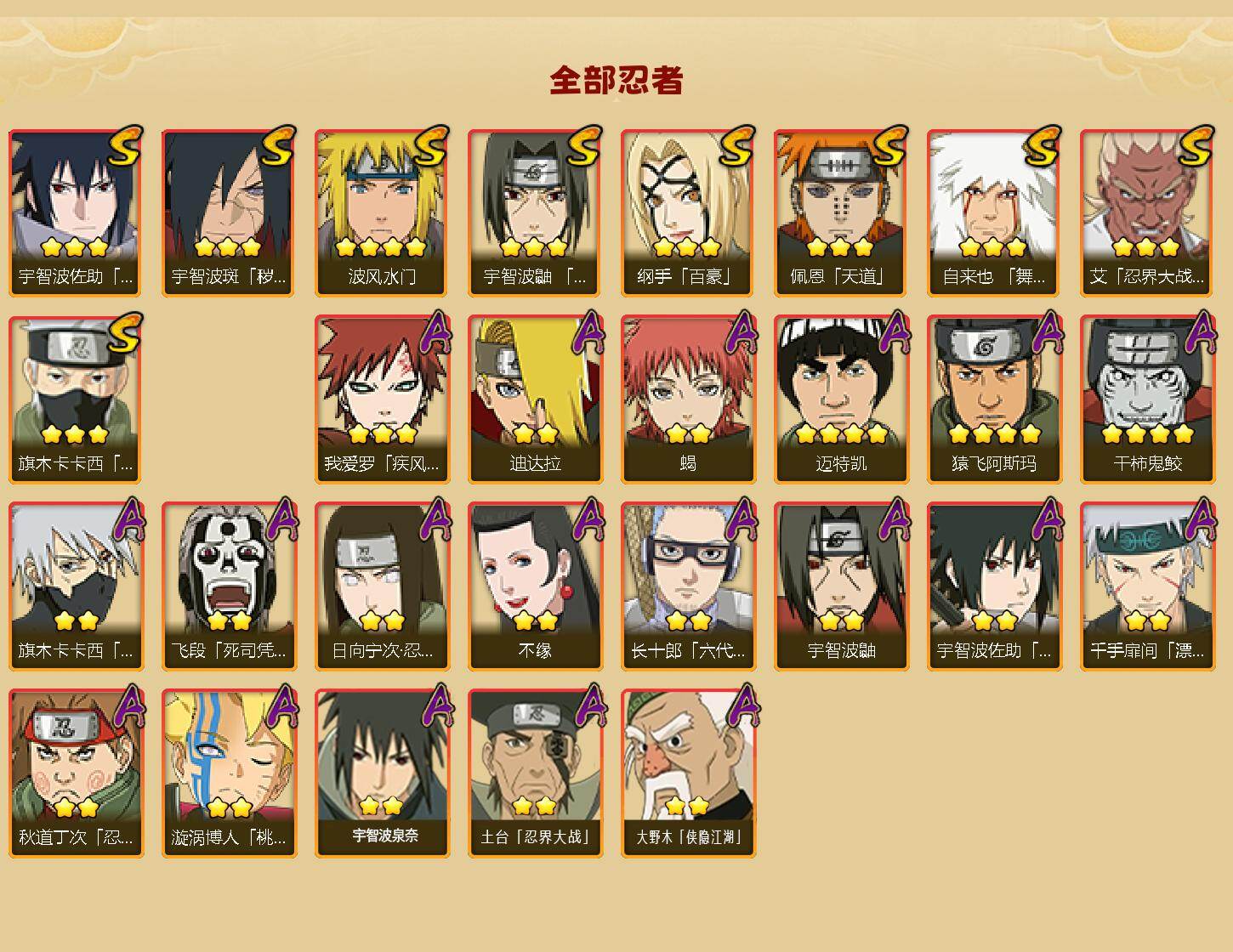Viewport: 1233px width, 952px height.
Task: Select the 漩涡博人 ninja card
Action: click(229, 773)
